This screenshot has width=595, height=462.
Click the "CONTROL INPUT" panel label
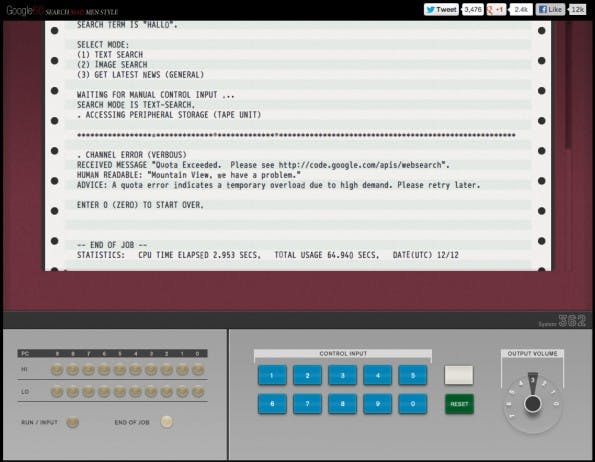pyautogui.click(x=343, y=354)
